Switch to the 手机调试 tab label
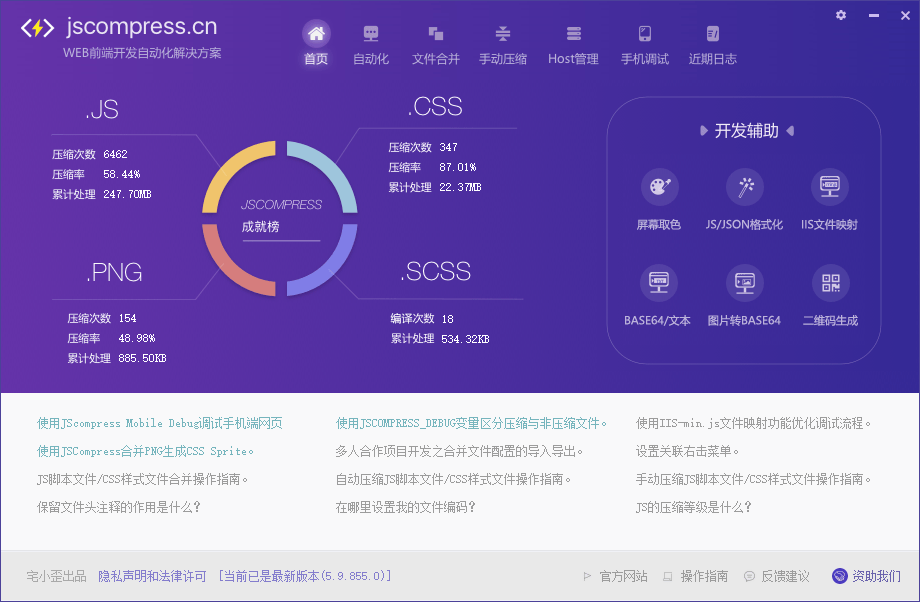Screen dimensions: 920x602 (x=645, y=59)
